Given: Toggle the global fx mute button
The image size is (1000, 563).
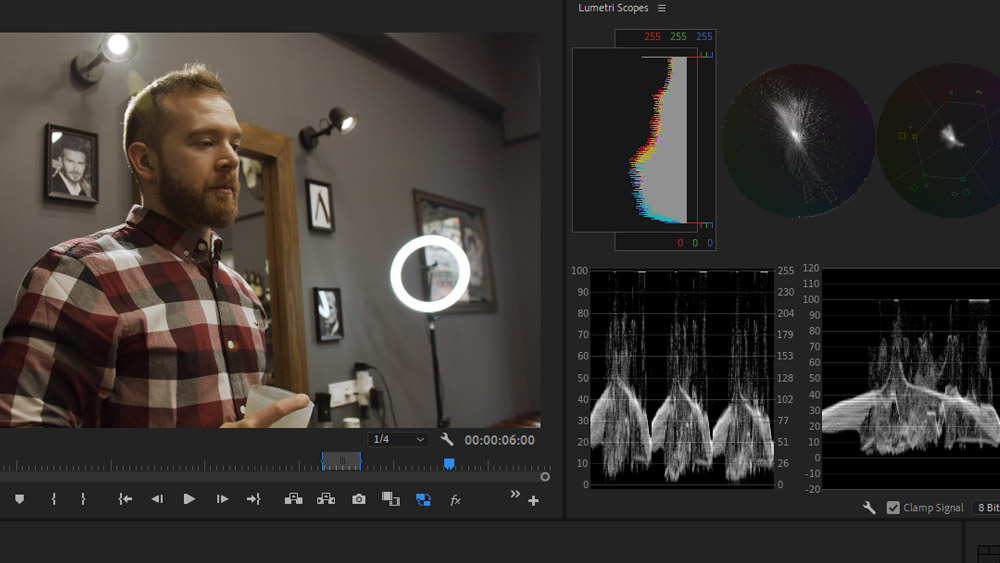Looking at the screenshot, I should coord(455,499).
